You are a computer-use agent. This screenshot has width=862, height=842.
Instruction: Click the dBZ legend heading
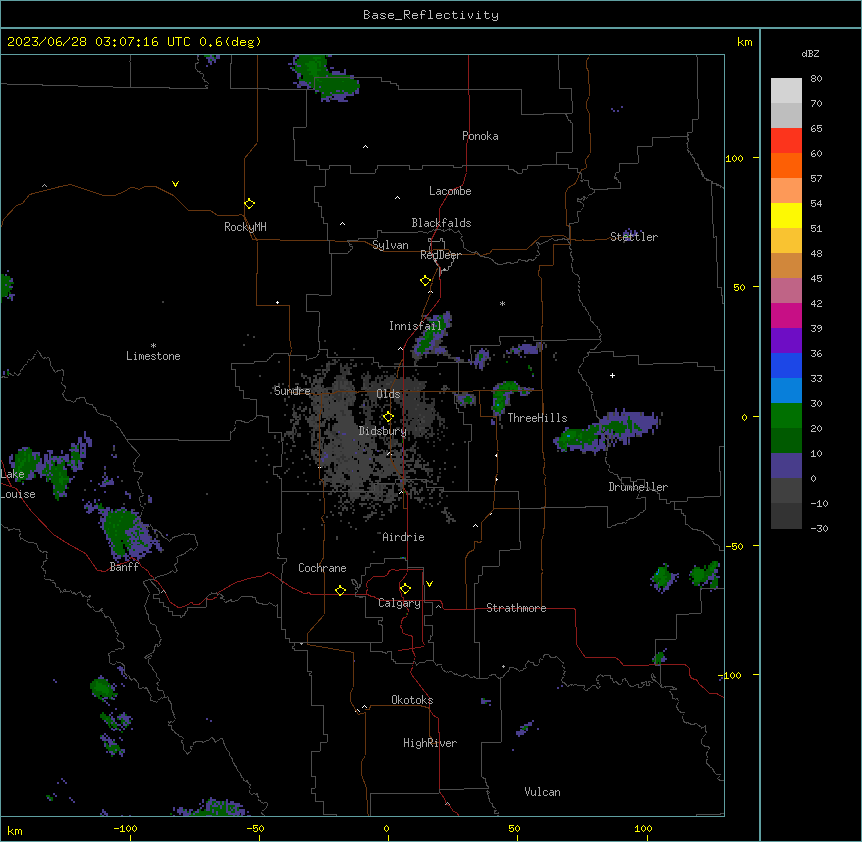(810, 54)
